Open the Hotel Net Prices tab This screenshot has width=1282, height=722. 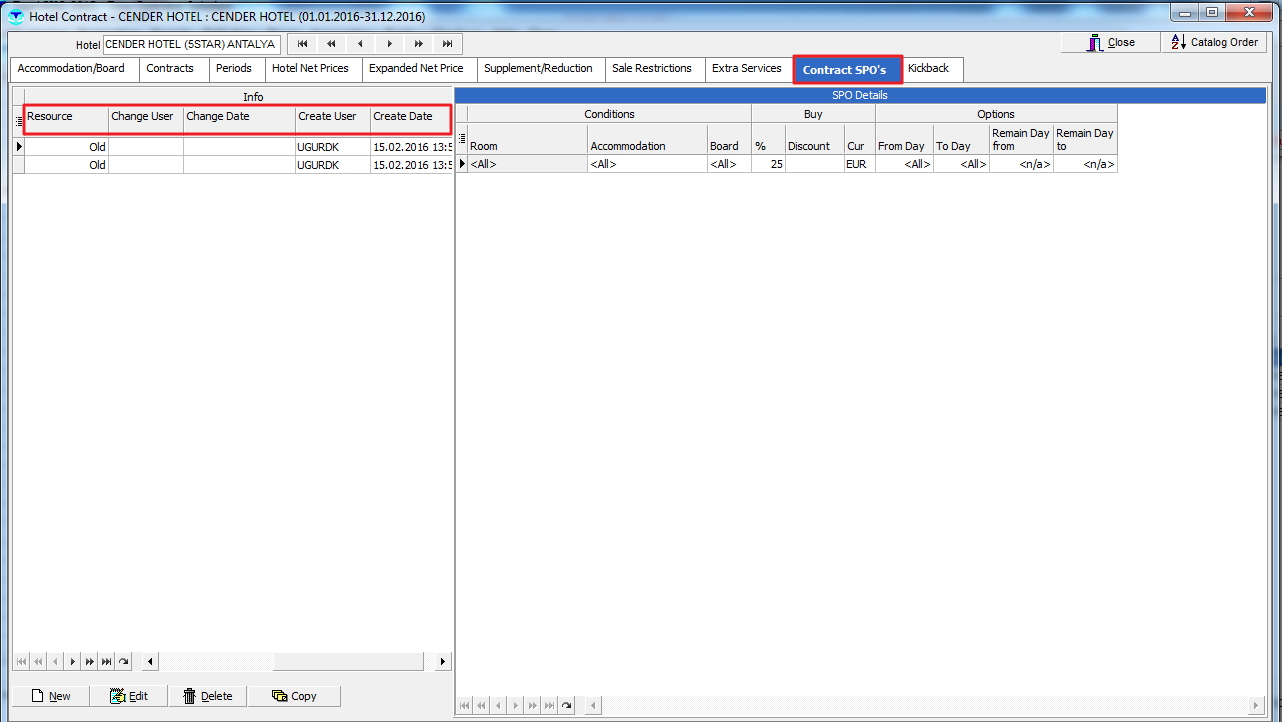(x=310, y=69)
